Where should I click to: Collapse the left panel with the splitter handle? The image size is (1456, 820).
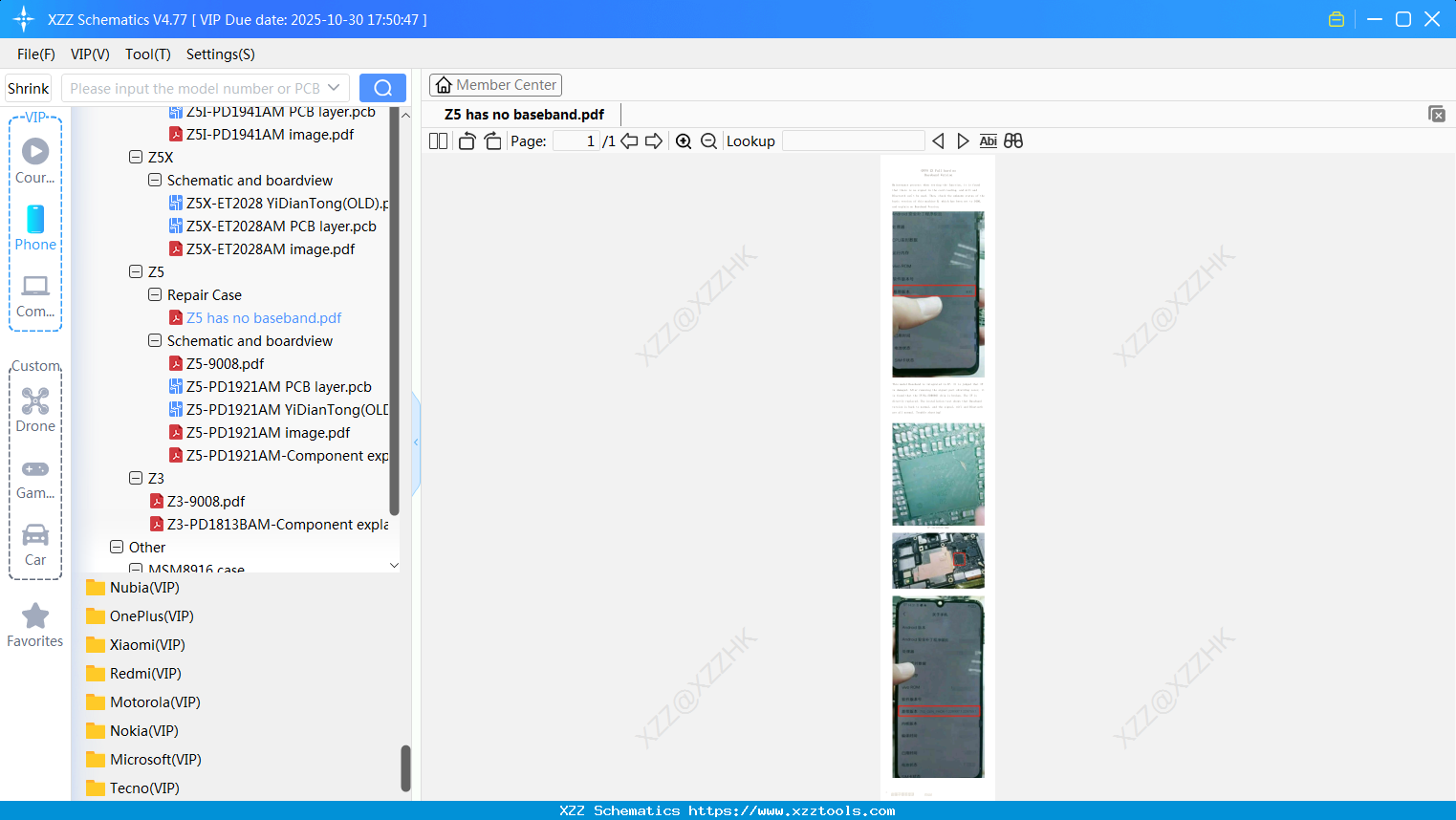click(416, 442)
